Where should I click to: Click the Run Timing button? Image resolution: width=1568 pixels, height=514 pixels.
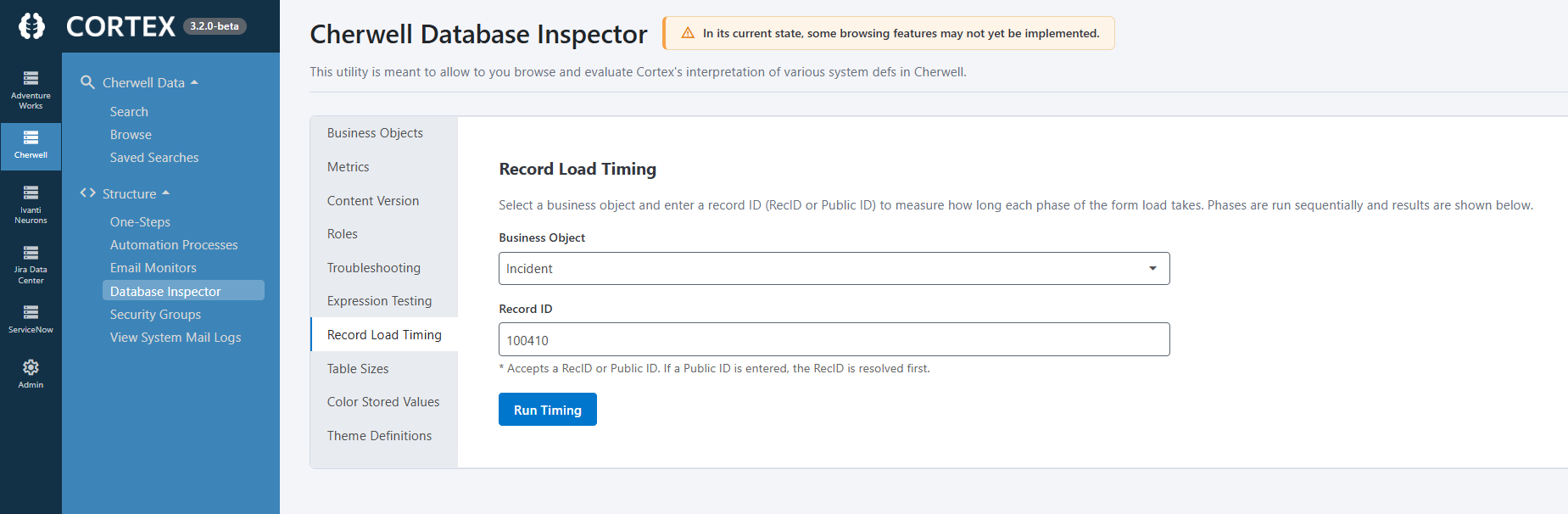pyautogui.click(x=548, y=410)
